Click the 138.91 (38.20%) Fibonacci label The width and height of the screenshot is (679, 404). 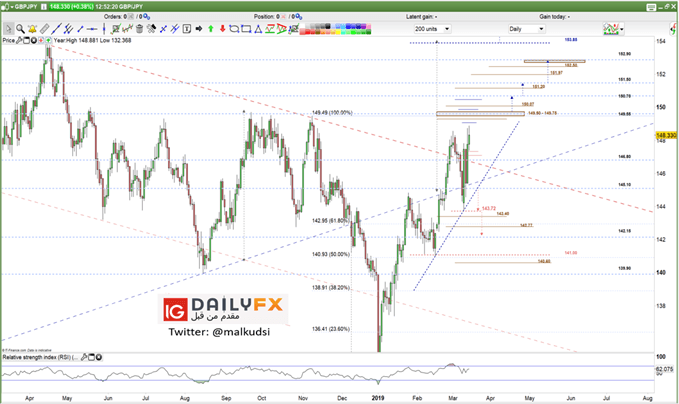point(331,288)
